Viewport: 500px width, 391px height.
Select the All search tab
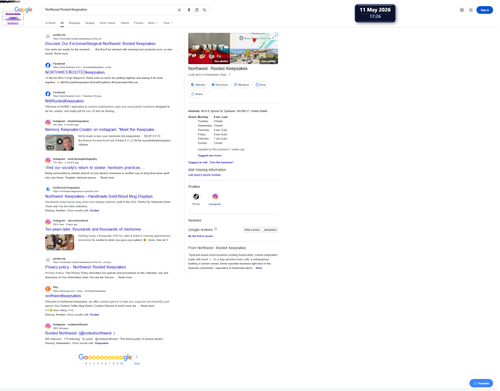click(62, 23)
